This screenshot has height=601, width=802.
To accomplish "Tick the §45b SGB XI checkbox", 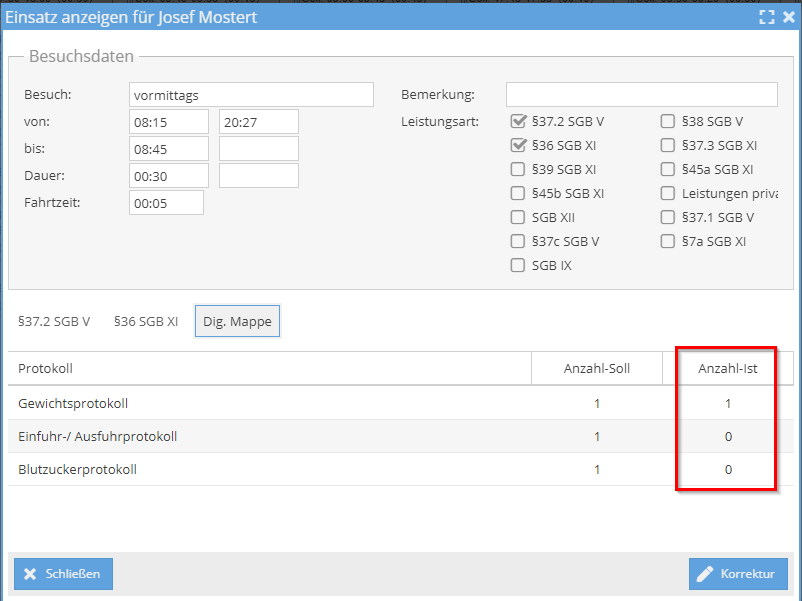I will [518, 194].
